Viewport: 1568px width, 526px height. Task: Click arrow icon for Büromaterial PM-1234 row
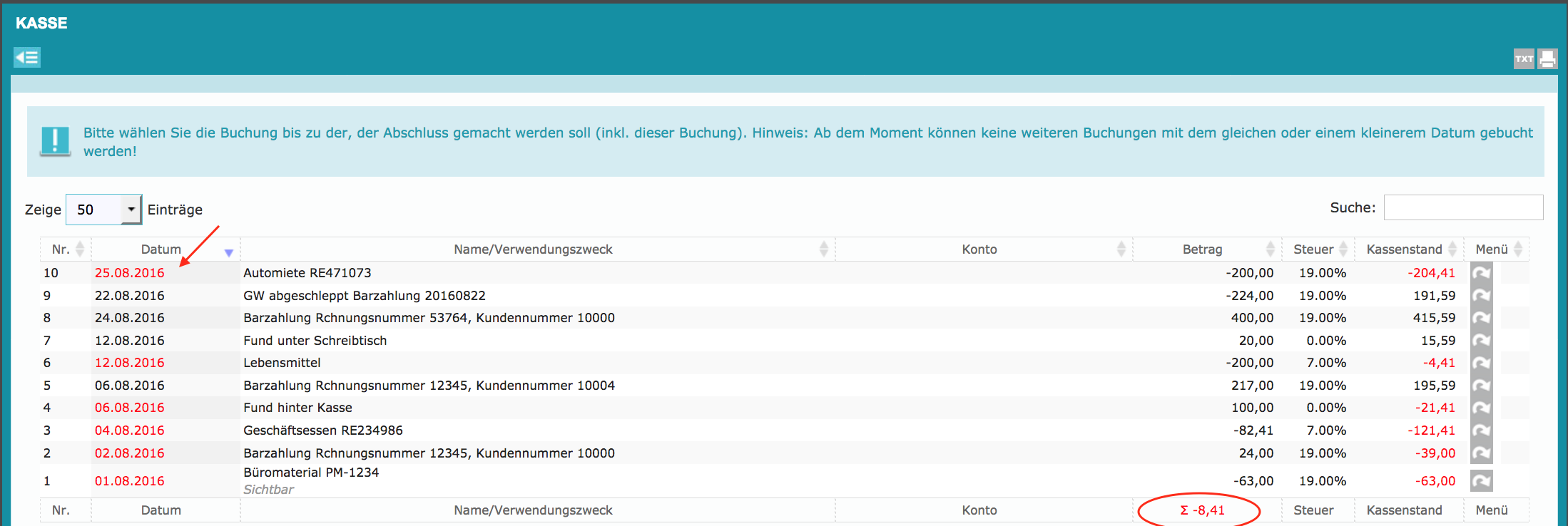(x=1481, y=481)
